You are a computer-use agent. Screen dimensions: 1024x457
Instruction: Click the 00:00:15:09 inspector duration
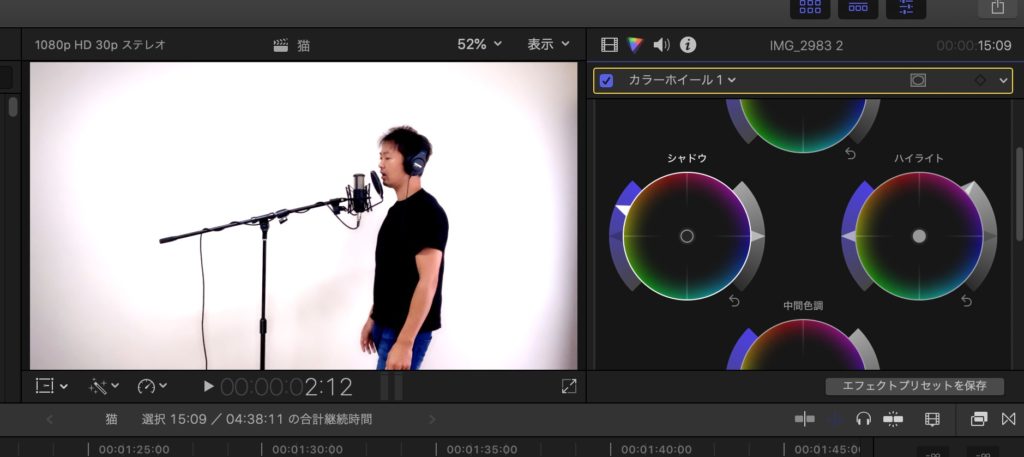click(974, 46)
